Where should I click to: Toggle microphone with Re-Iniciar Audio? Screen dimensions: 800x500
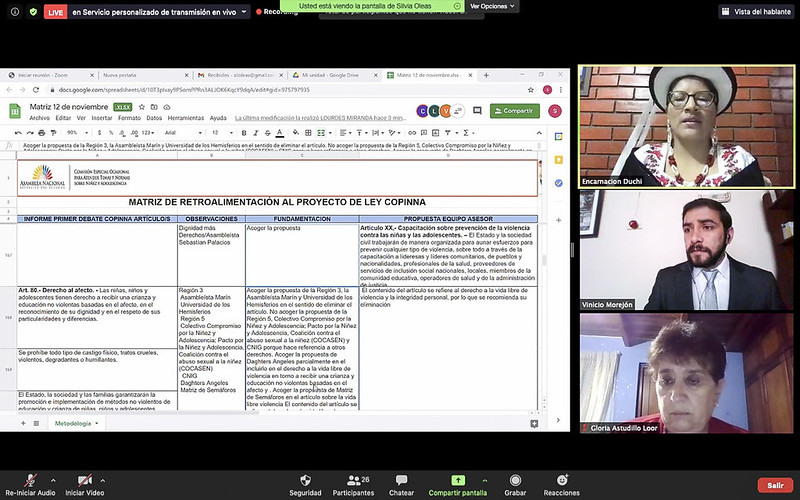(31, 485)
